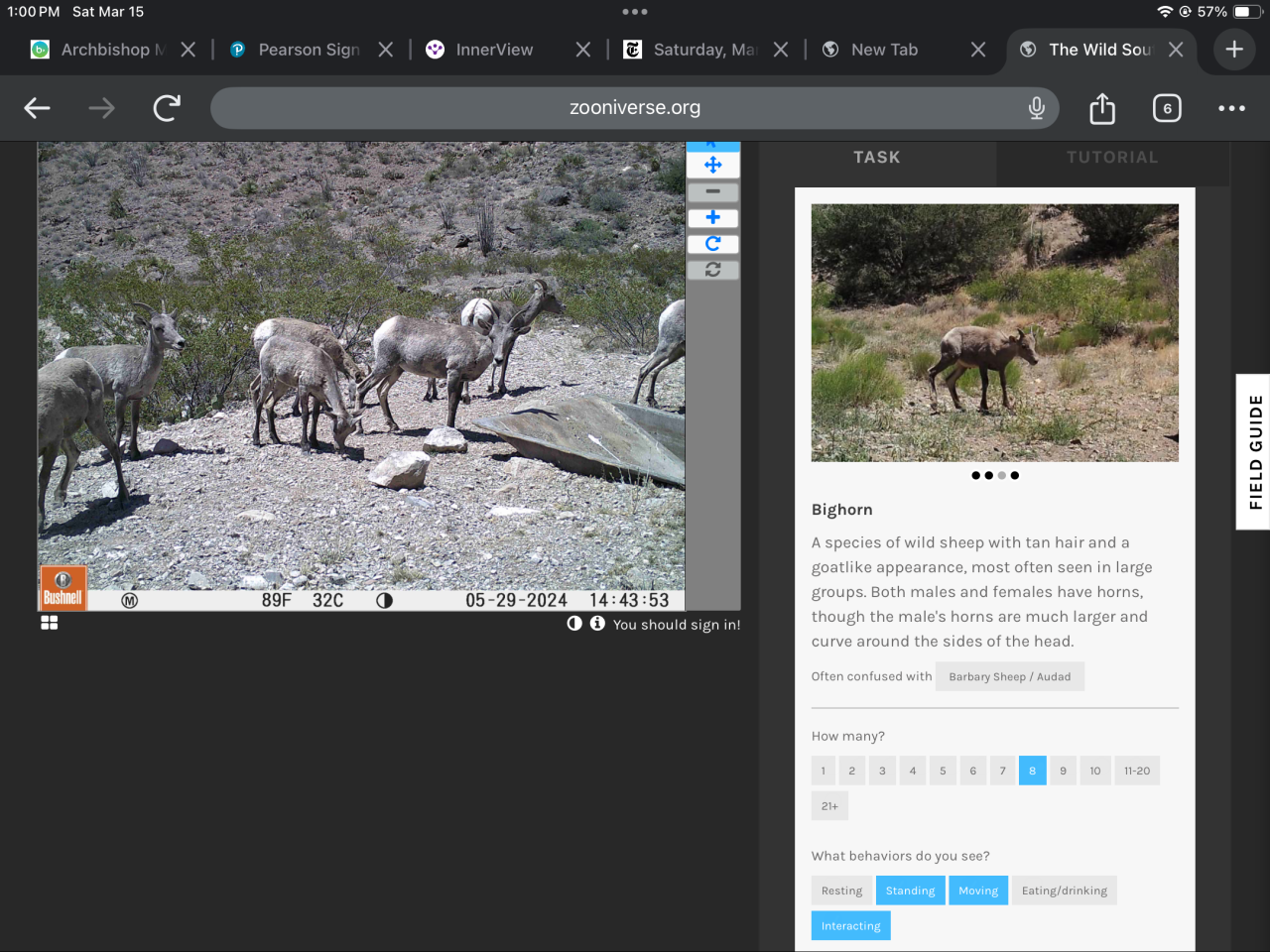Open the browser three-dot menu

(x=1230, y=108)
